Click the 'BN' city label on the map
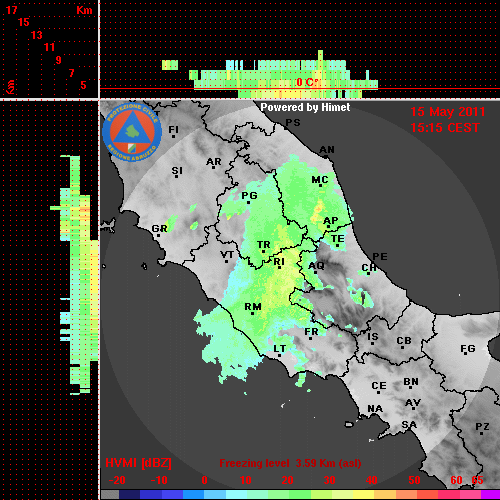Viewport: 500px width, 500px height. click(x=411, y=382)
